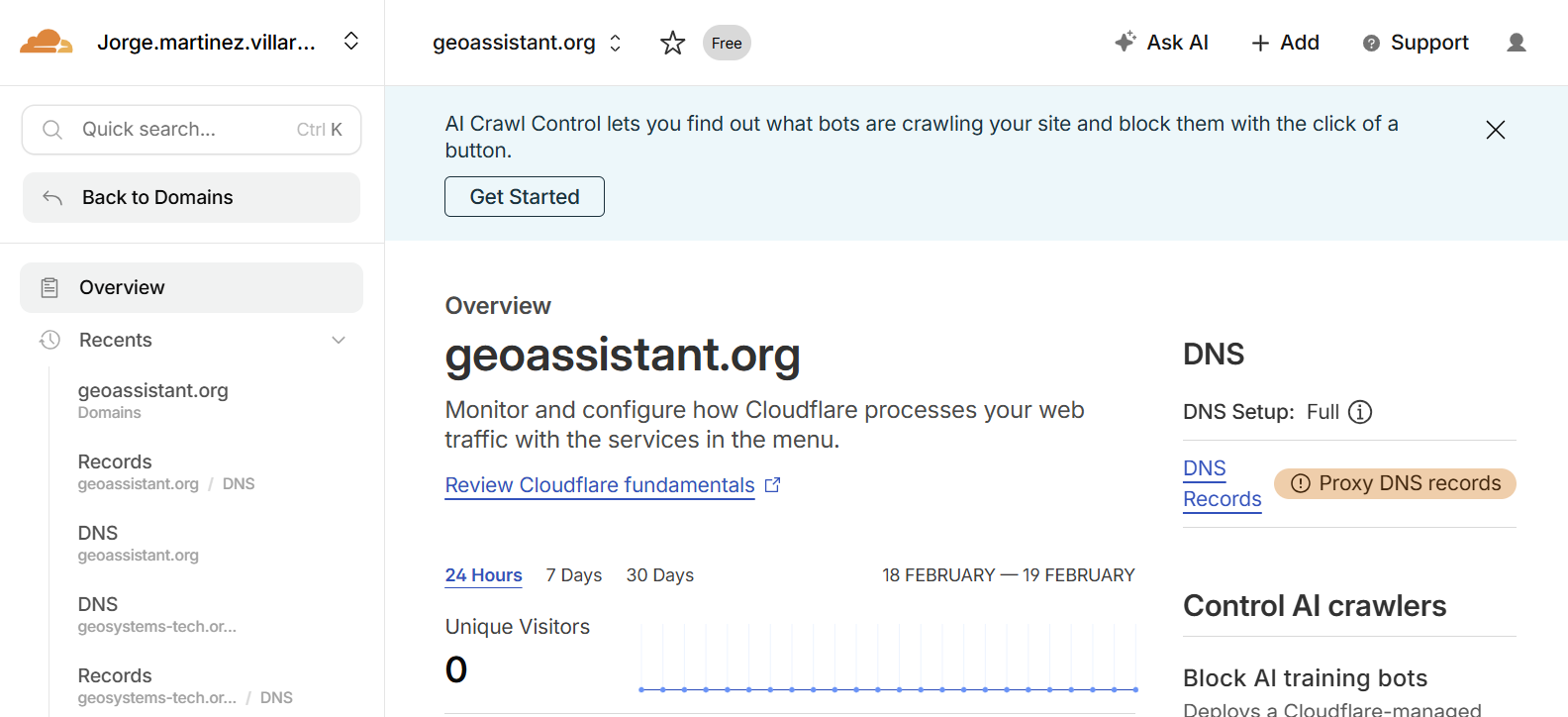Dismiss the AI Crawl Control banner
This screenshot has height=717, width=1568.
click(1495, 130)
